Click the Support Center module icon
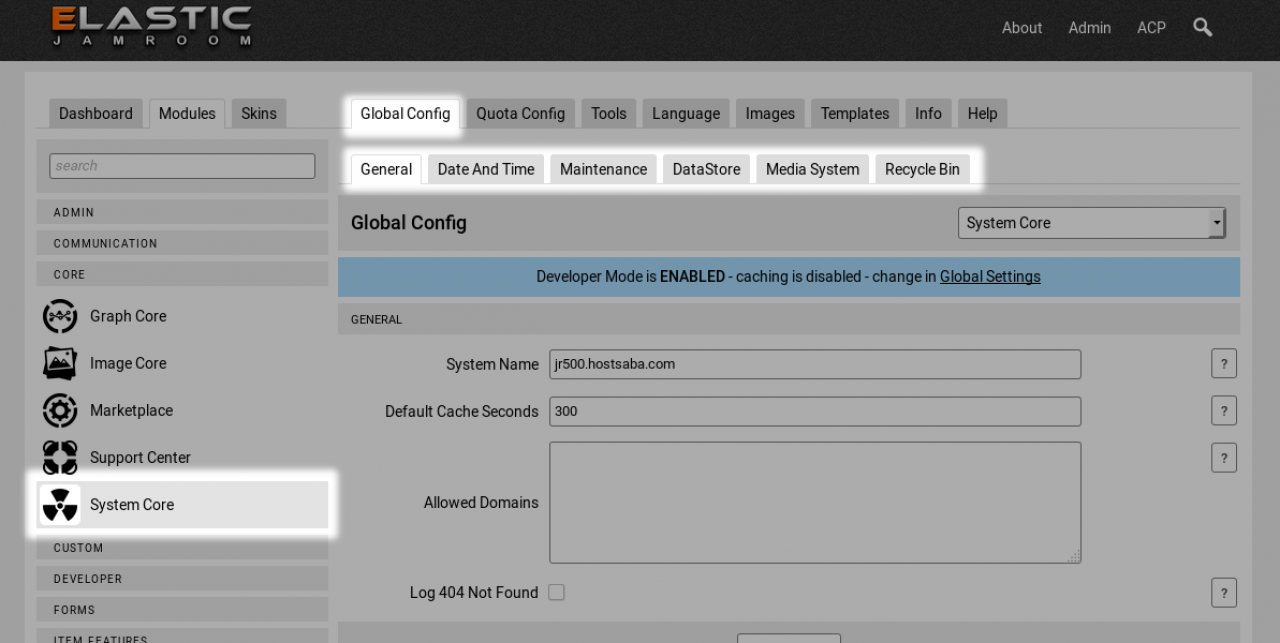Screen dimensions: 1280x643 [60, 457]
